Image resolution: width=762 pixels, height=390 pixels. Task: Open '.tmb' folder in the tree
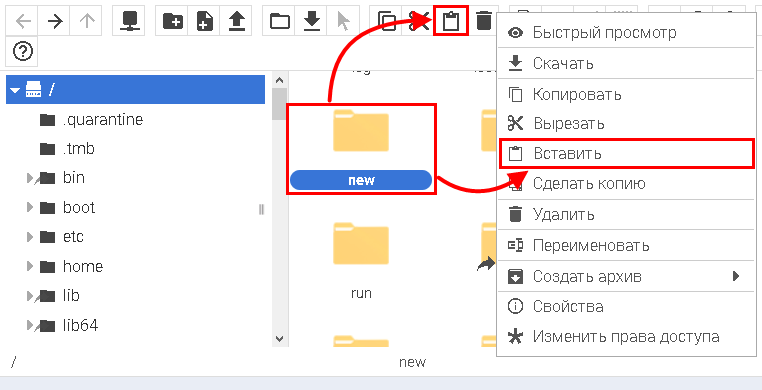click(x=79, y=149)
